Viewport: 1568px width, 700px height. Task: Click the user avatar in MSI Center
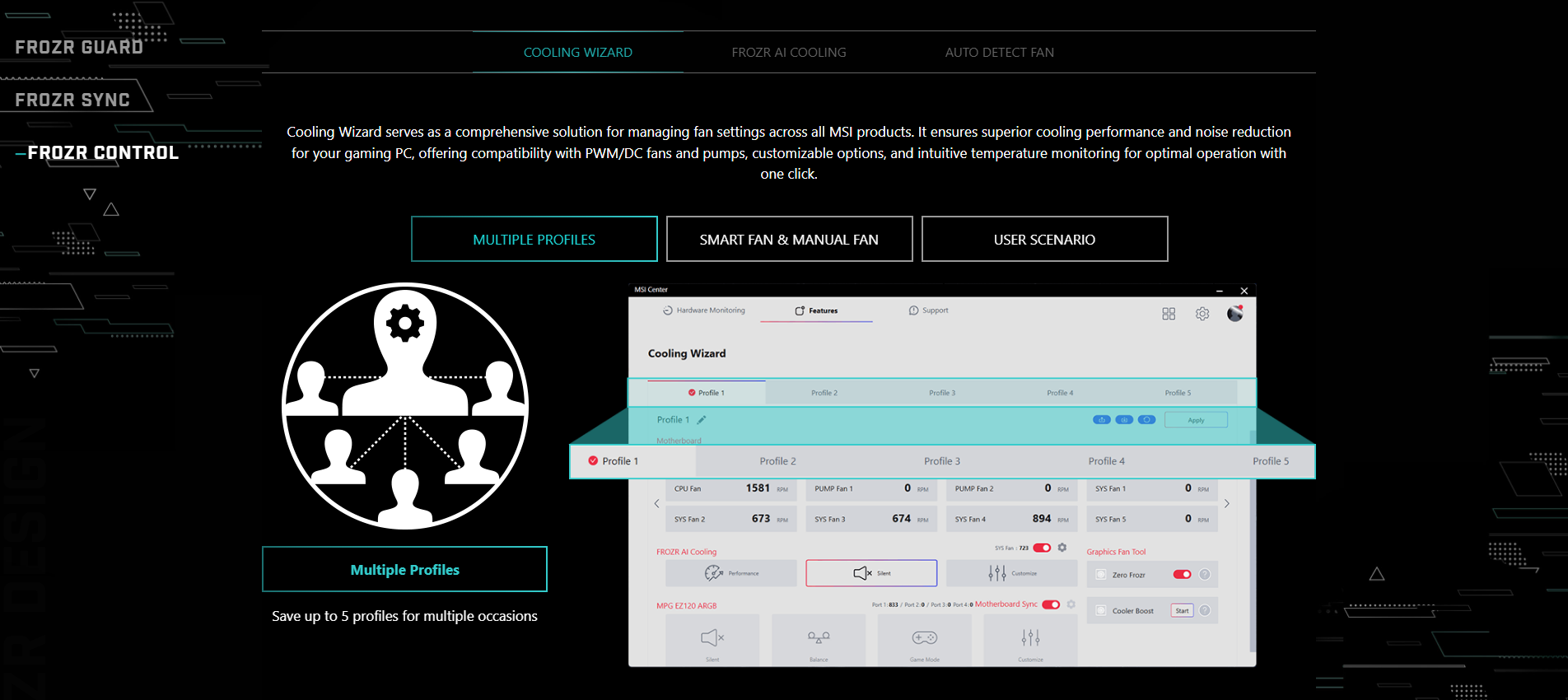[1234, 313]
